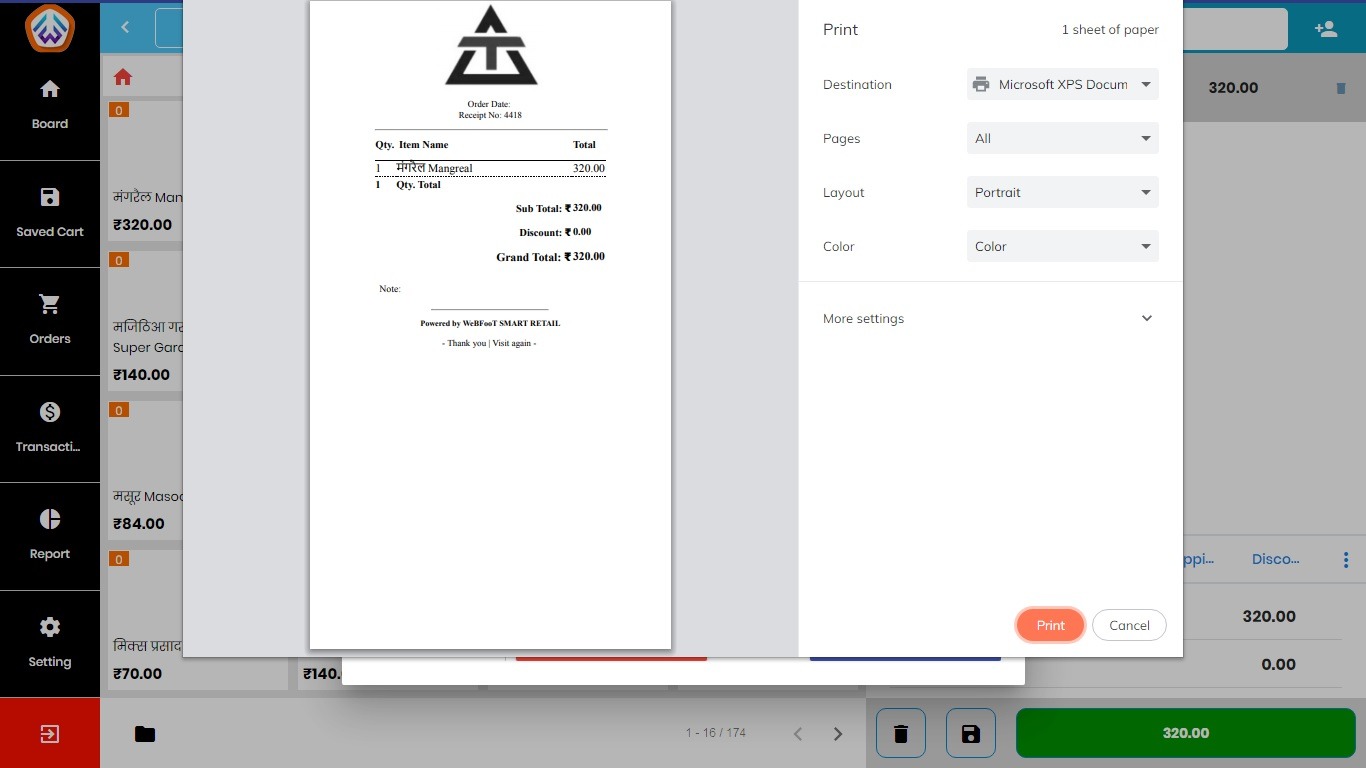This screenshot has width=1366, height=768.
Task: Open the folder icon in bottom bar
Action: click(145, 734)
